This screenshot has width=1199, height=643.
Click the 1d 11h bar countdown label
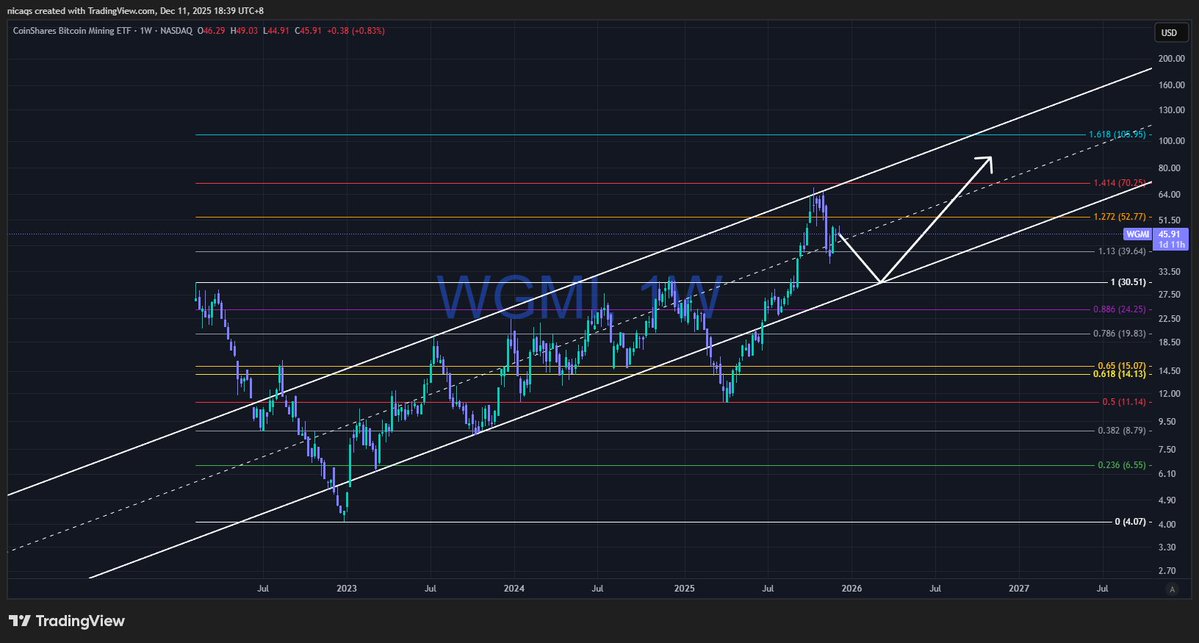pyautogui.click(x=1171, y=245)
